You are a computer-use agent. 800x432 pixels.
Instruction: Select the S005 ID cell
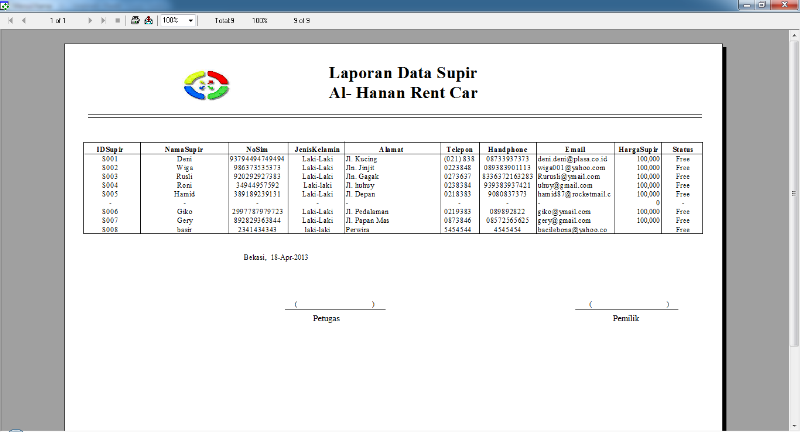(110, 194)
